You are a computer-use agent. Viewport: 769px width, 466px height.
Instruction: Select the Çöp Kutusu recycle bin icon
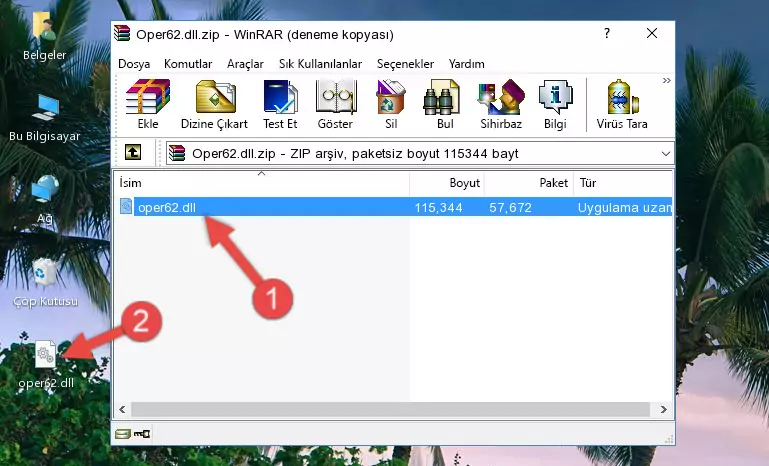click(x=45, y=283)
